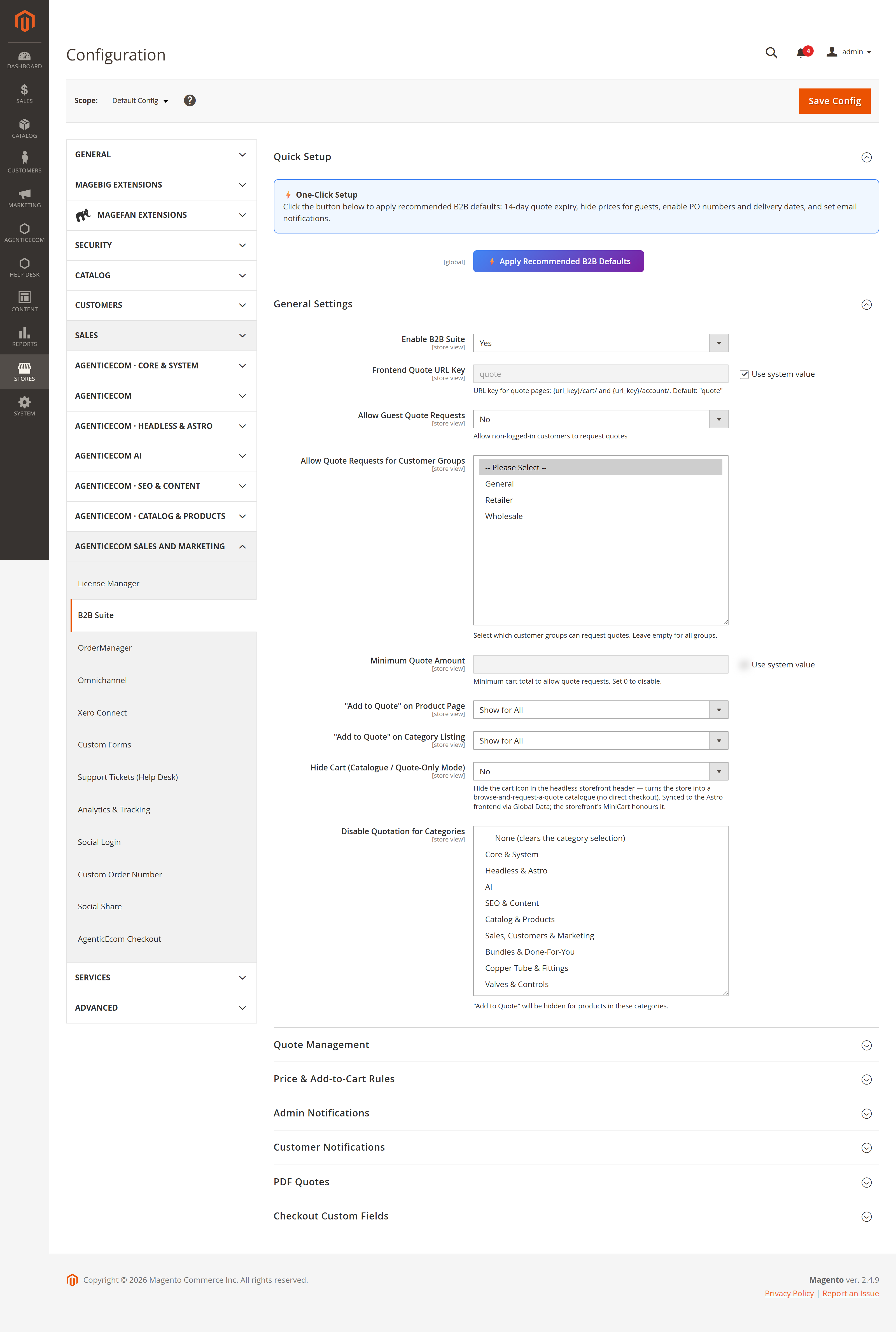Select Copper Tube & Fittings category option

(x=600, y=969)
